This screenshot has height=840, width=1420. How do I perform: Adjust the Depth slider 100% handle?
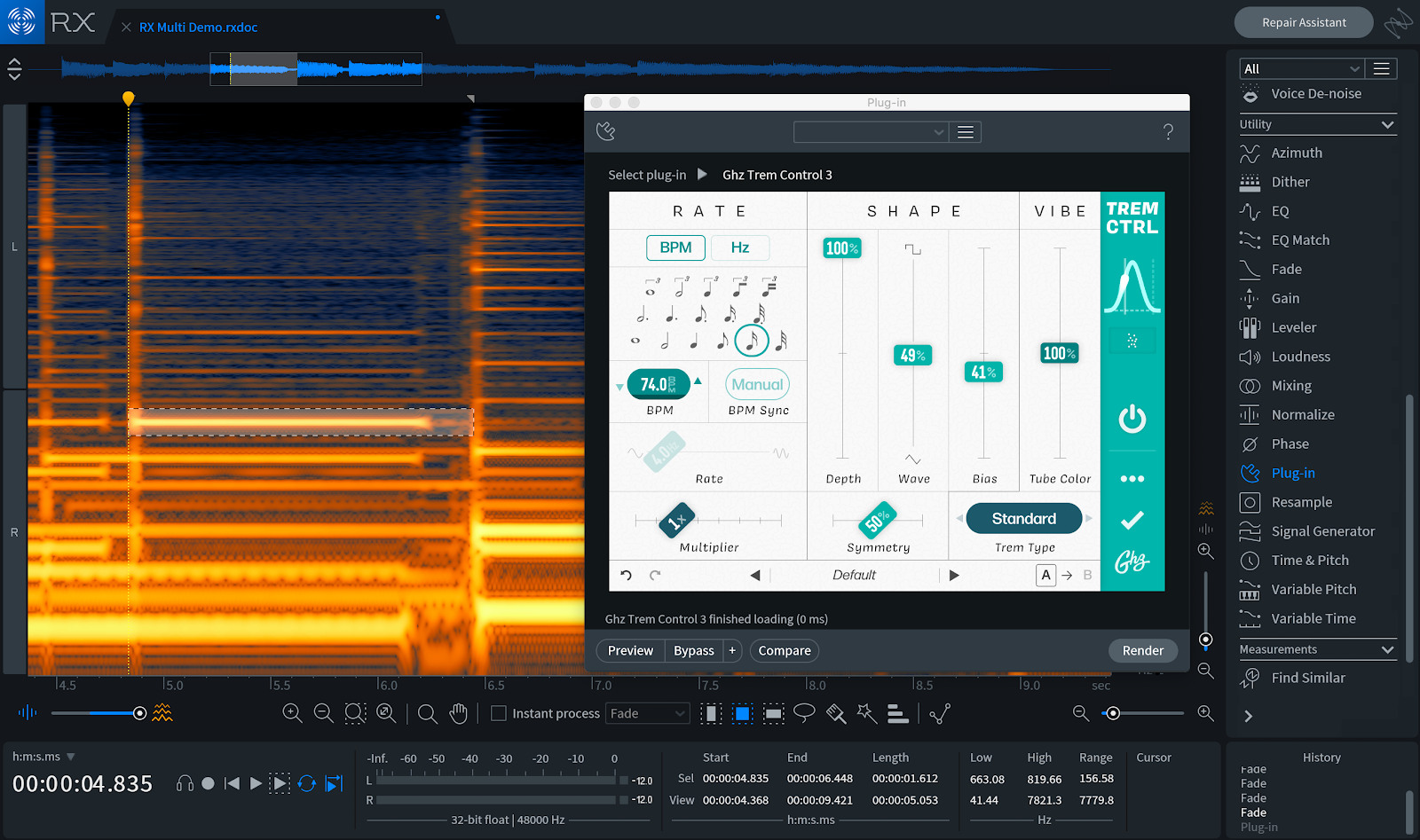pyautogui.click(x=842, y=248)
